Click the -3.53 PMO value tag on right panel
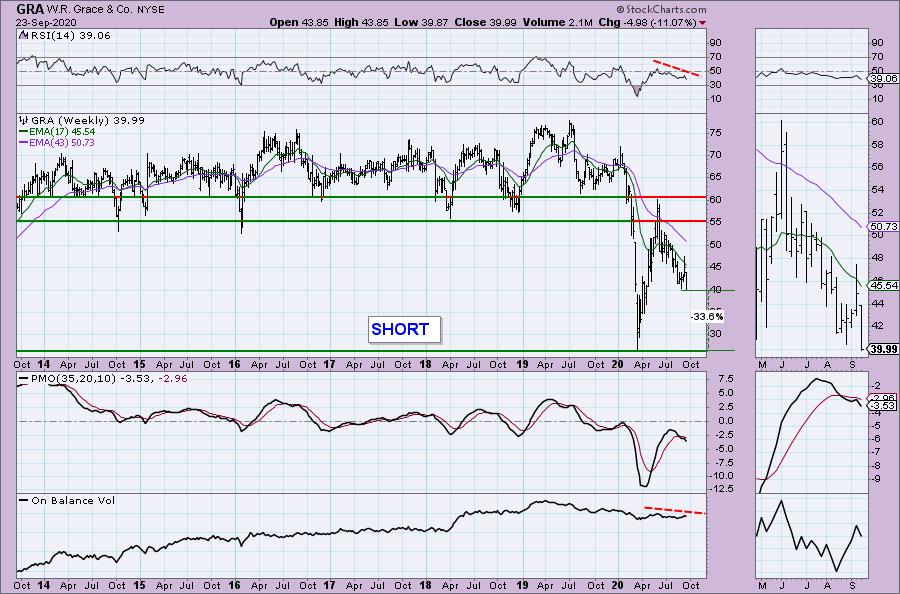The image size is (900, 594). click(884, 406)
